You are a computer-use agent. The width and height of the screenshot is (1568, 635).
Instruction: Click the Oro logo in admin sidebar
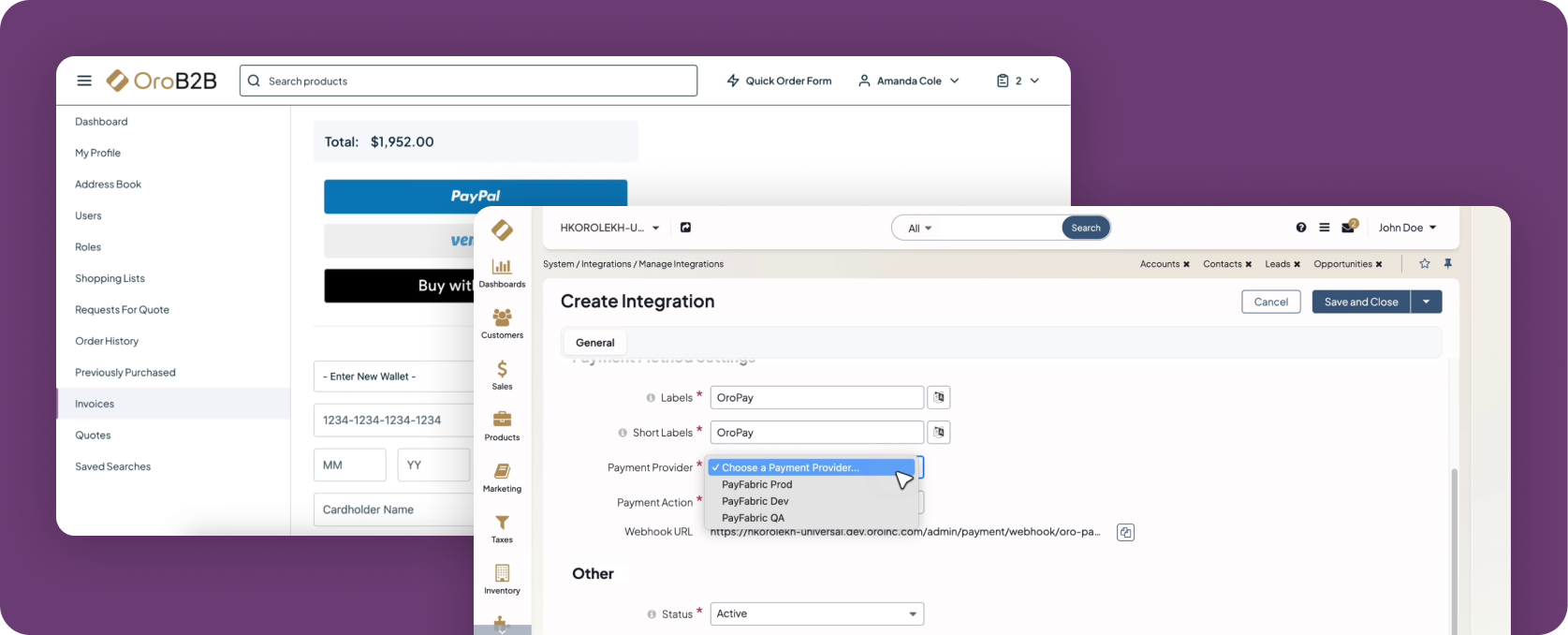coord(503,229)
